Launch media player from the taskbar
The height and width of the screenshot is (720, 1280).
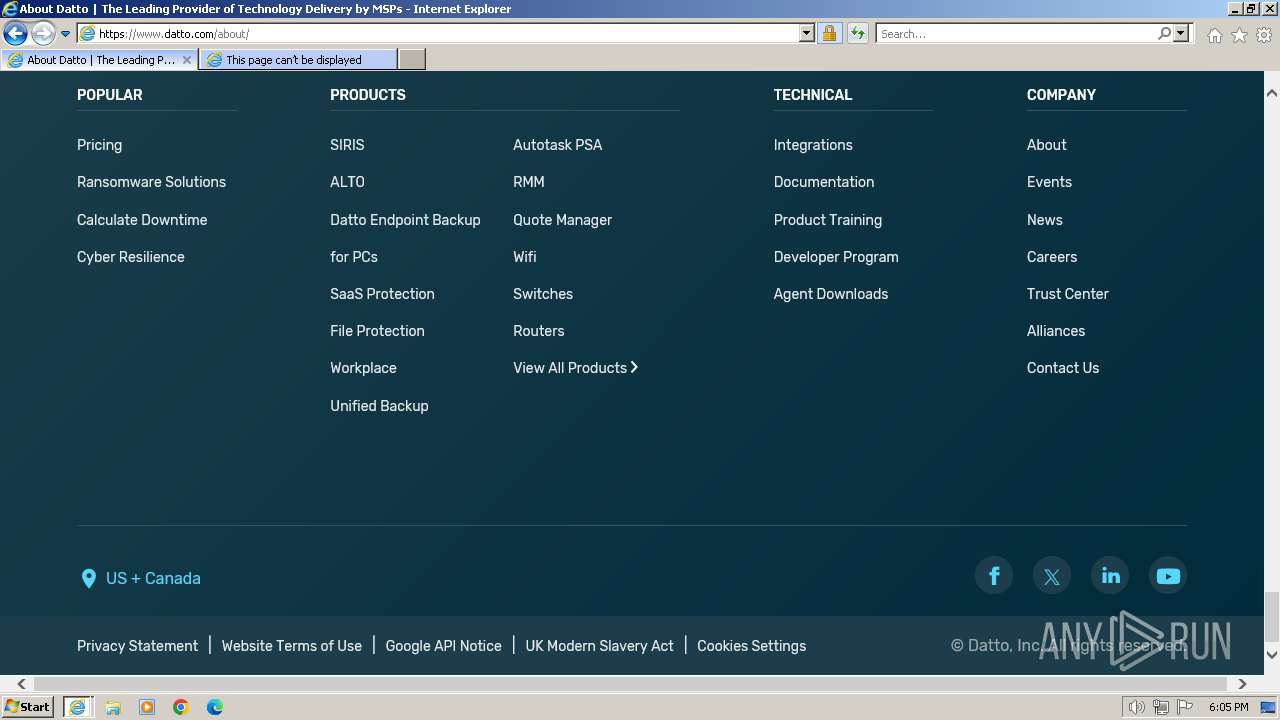tap(147, 707)
